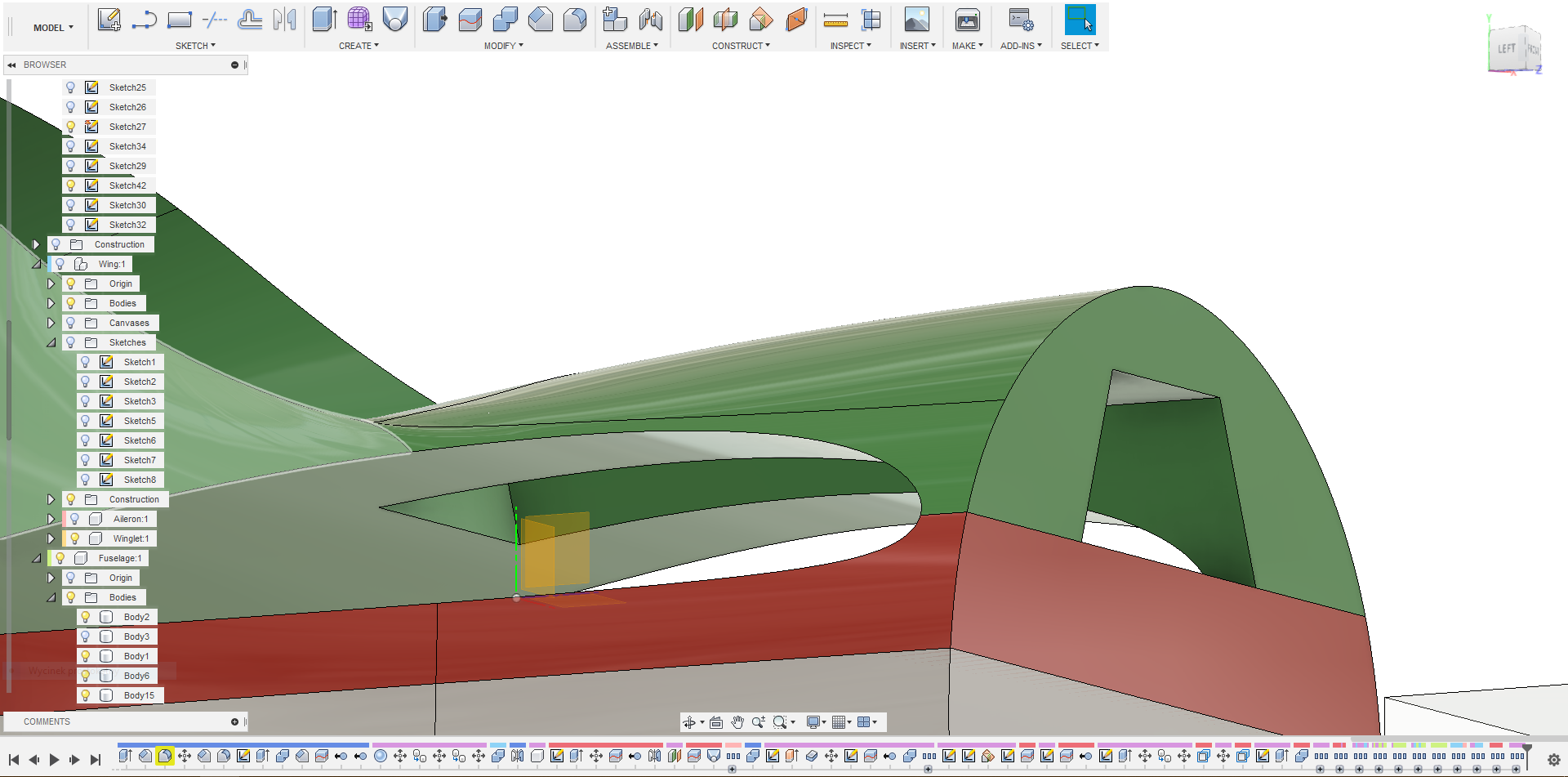Open the CREATE menu
Image resolution: width=1568 pixels, height=777 pixels.
[x=359, y=46]
